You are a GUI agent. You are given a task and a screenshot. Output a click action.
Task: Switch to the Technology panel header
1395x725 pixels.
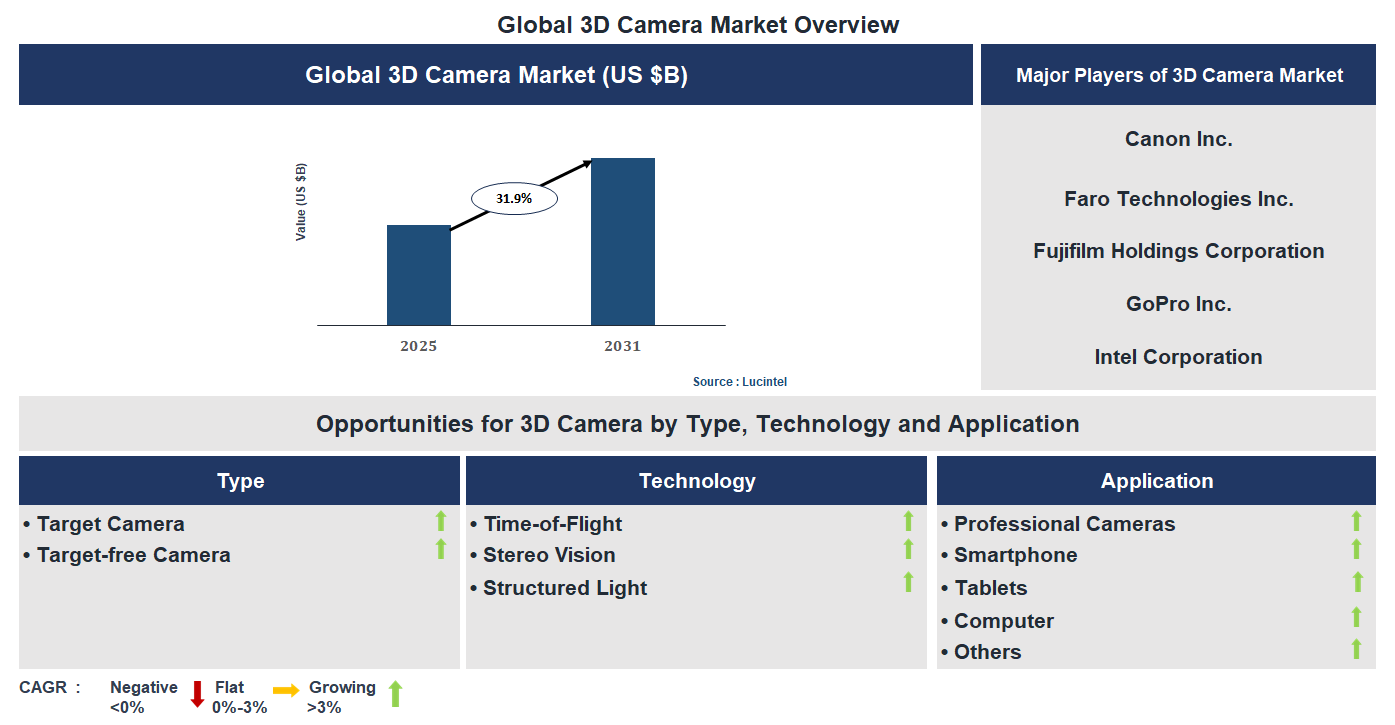pyautogui.click(x=698, y=480)
